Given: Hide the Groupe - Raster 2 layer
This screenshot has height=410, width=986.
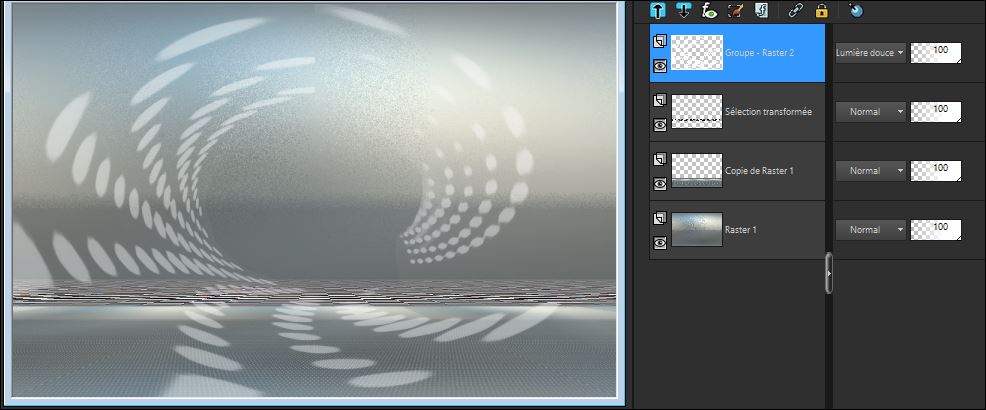Looking at the screenshot, I should (660, 65).
